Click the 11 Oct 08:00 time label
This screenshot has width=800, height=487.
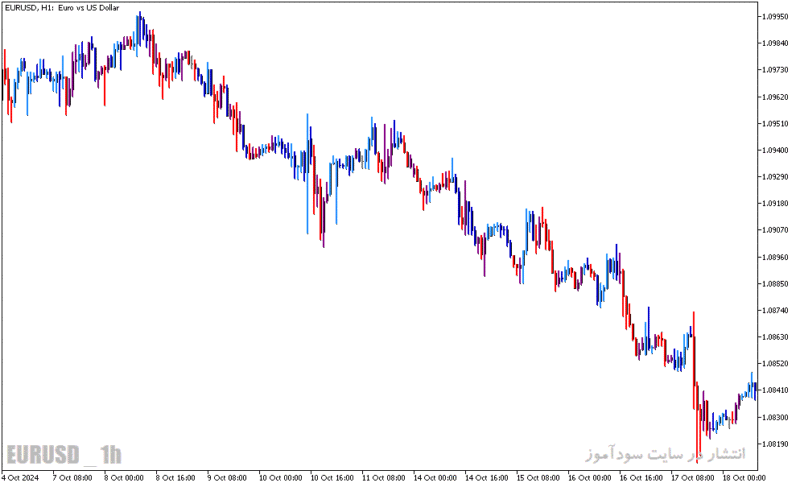tap(384, 478)
